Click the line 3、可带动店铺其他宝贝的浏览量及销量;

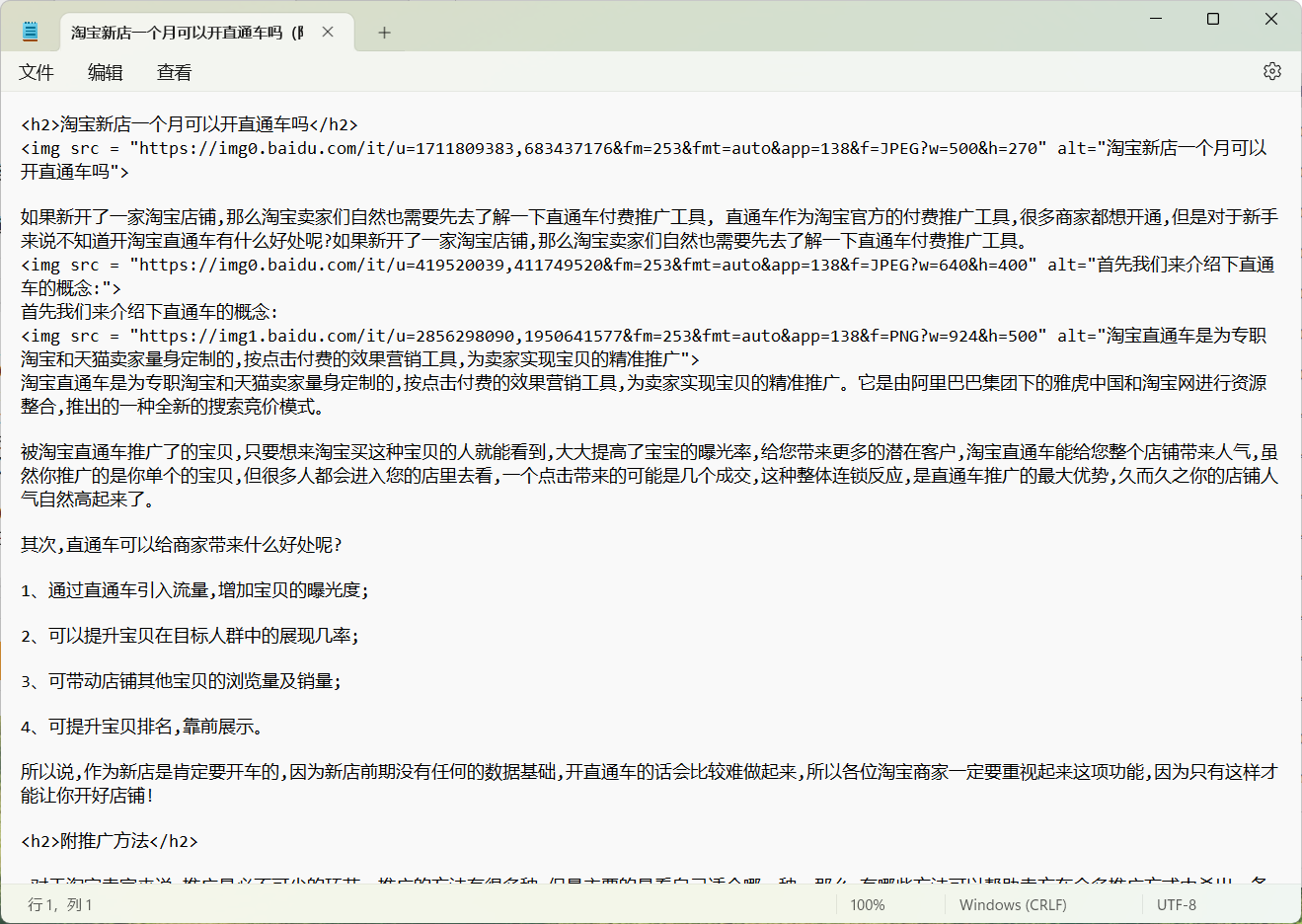(182, 681)
